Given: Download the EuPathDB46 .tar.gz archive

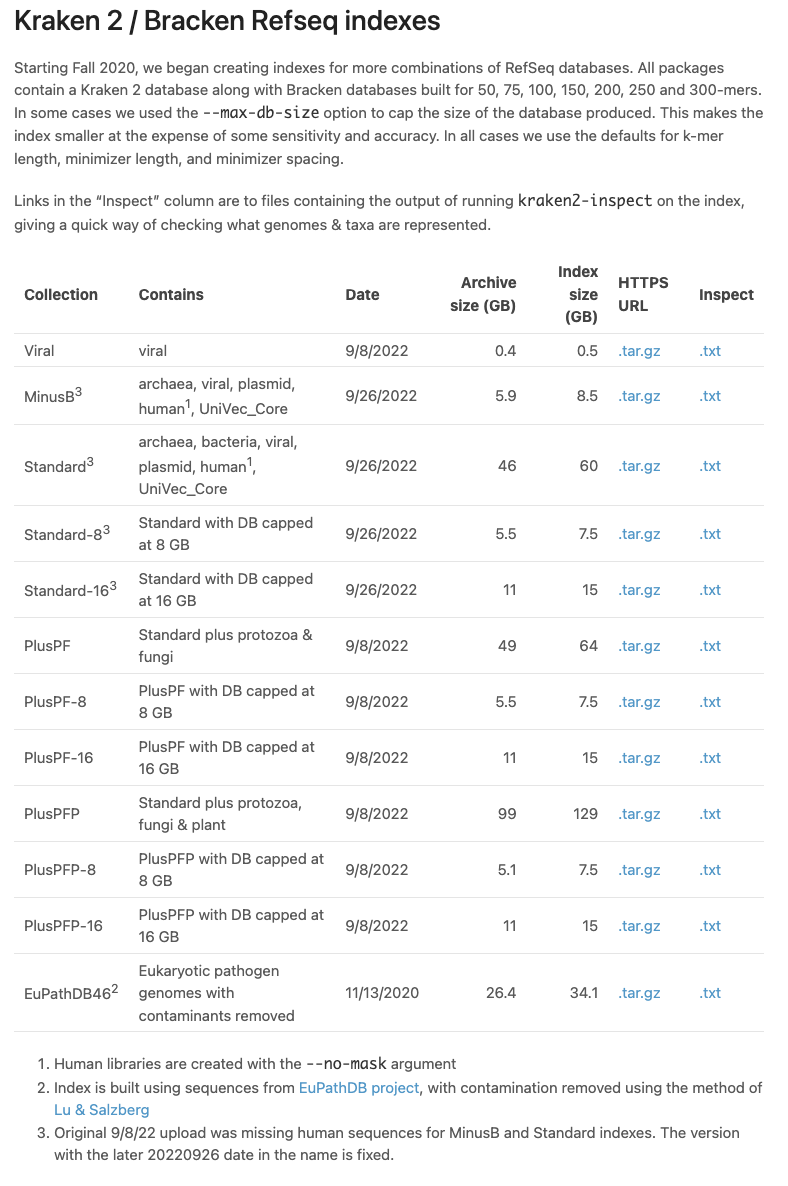Looking at the screenshot, I should pyautogui.click(x=639, y=993).
